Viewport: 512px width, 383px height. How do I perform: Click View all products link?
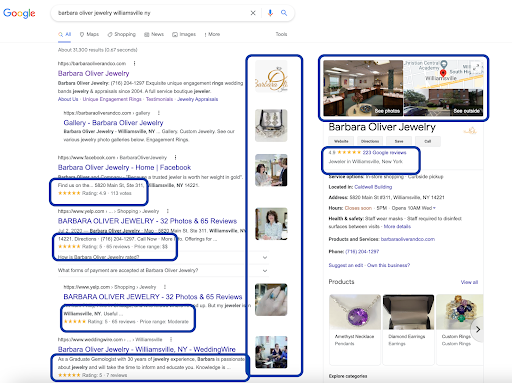coord(469,282)
